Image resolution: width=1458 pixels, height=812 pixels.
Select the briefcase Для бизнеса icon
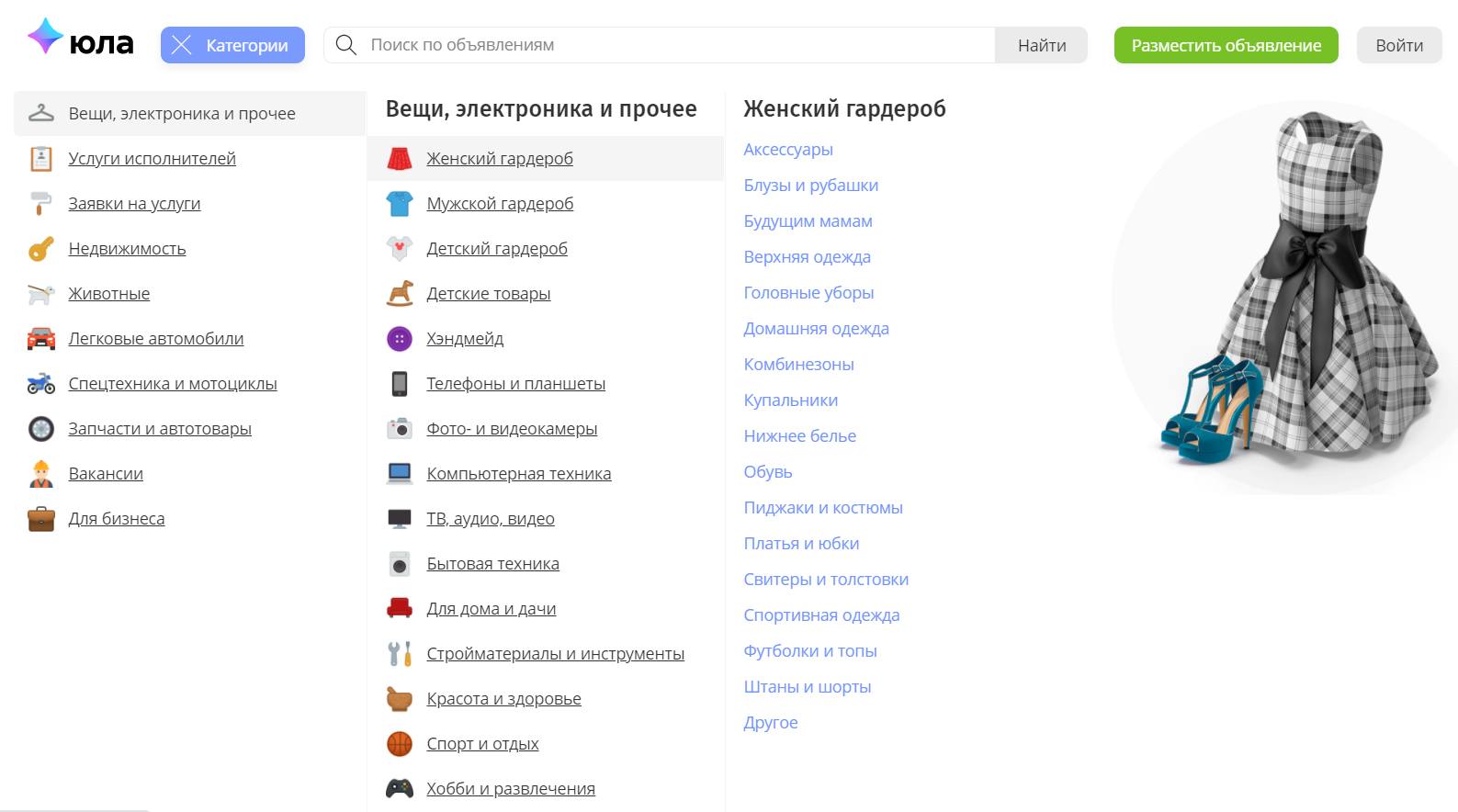[x=41, y=519]
